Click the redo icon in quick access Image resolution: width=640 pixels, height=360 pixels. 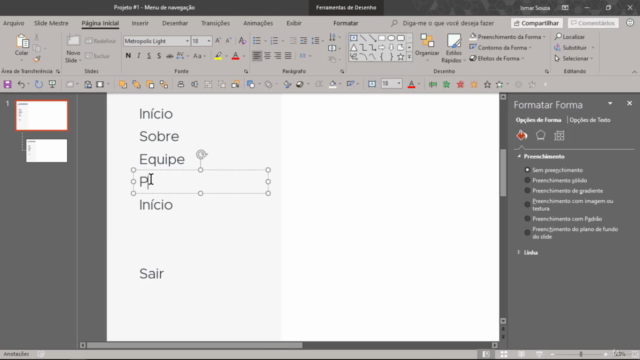[39, 84]
